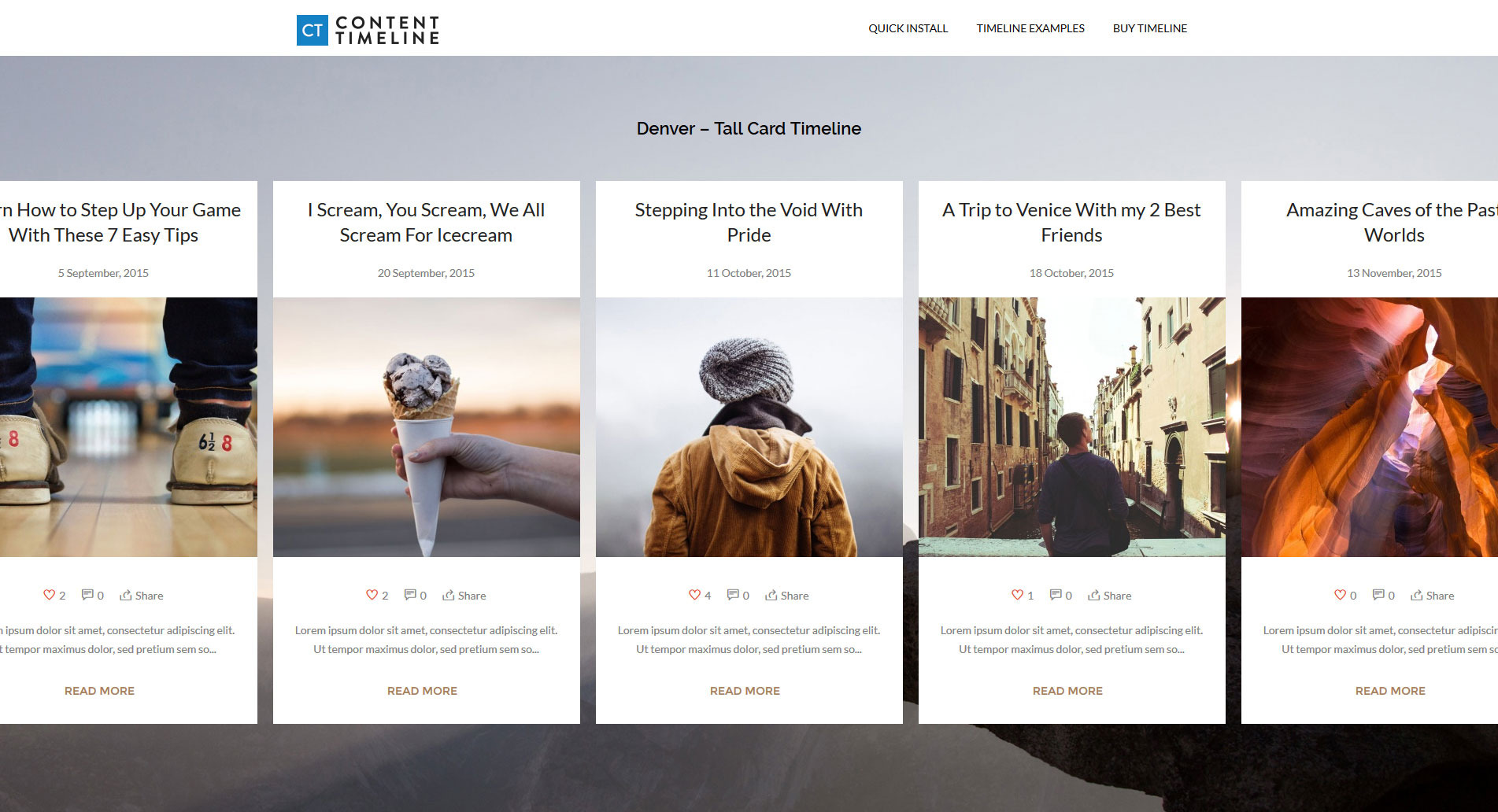Viewport: 1498px width, 812px height.
Task: Click the '13 November, 2015' date
Action: click(1394, 273)
